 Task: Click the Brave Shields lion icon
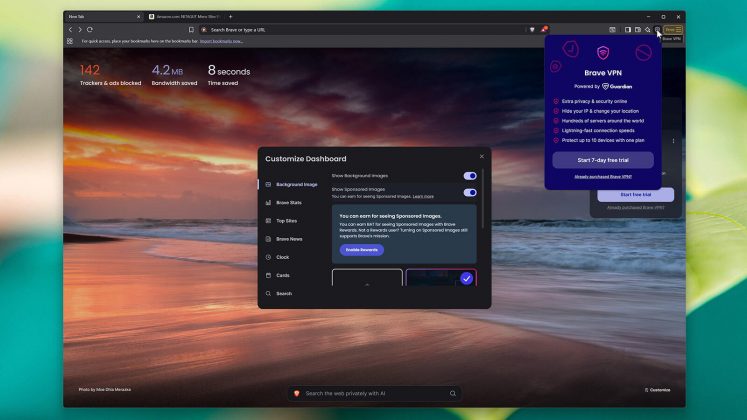point(532,30)
